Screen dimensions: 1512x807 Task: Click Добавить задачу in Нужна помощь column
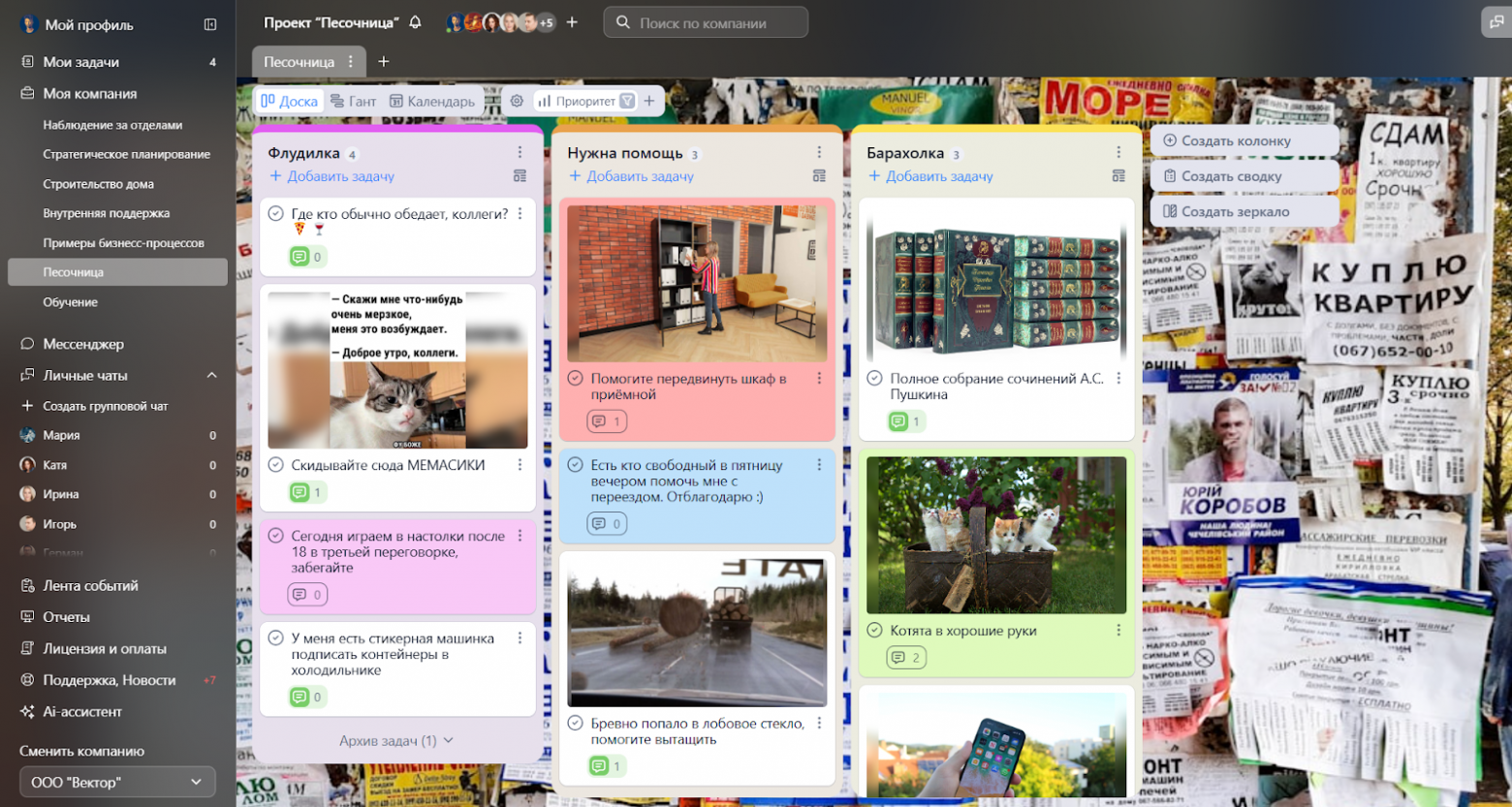pyautogui.click(x=631, y=176)
